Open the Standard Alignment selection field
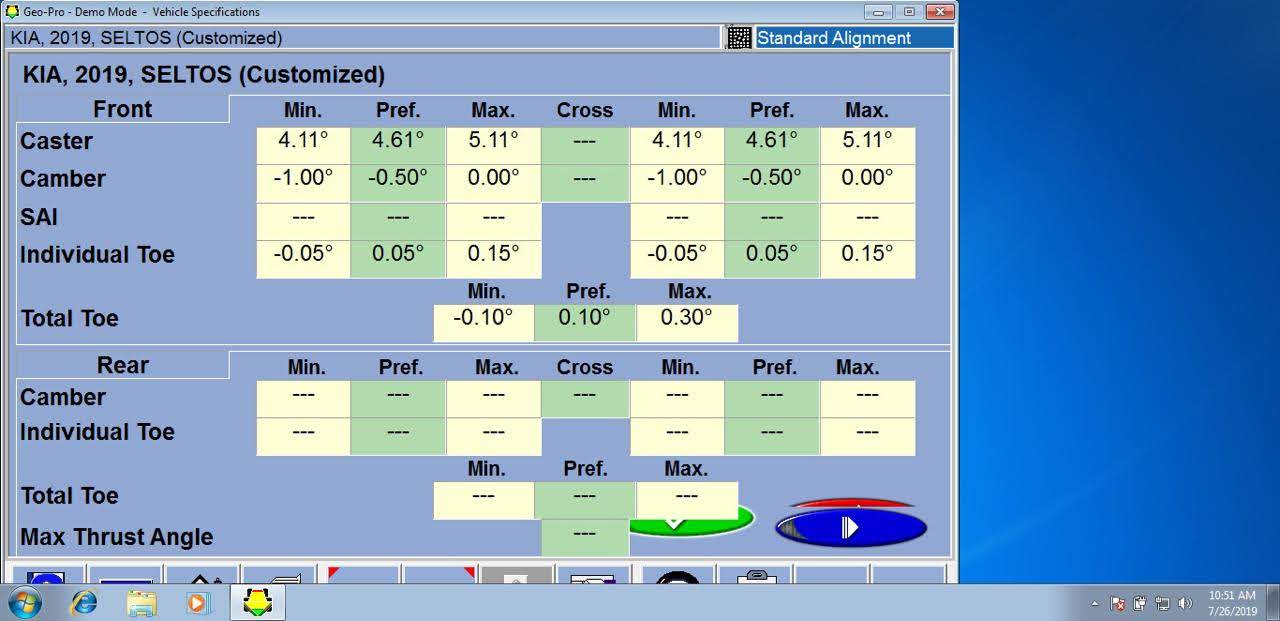Viewport: 1280px width, 621px height. pyautogui.click(x=854, y=38)
